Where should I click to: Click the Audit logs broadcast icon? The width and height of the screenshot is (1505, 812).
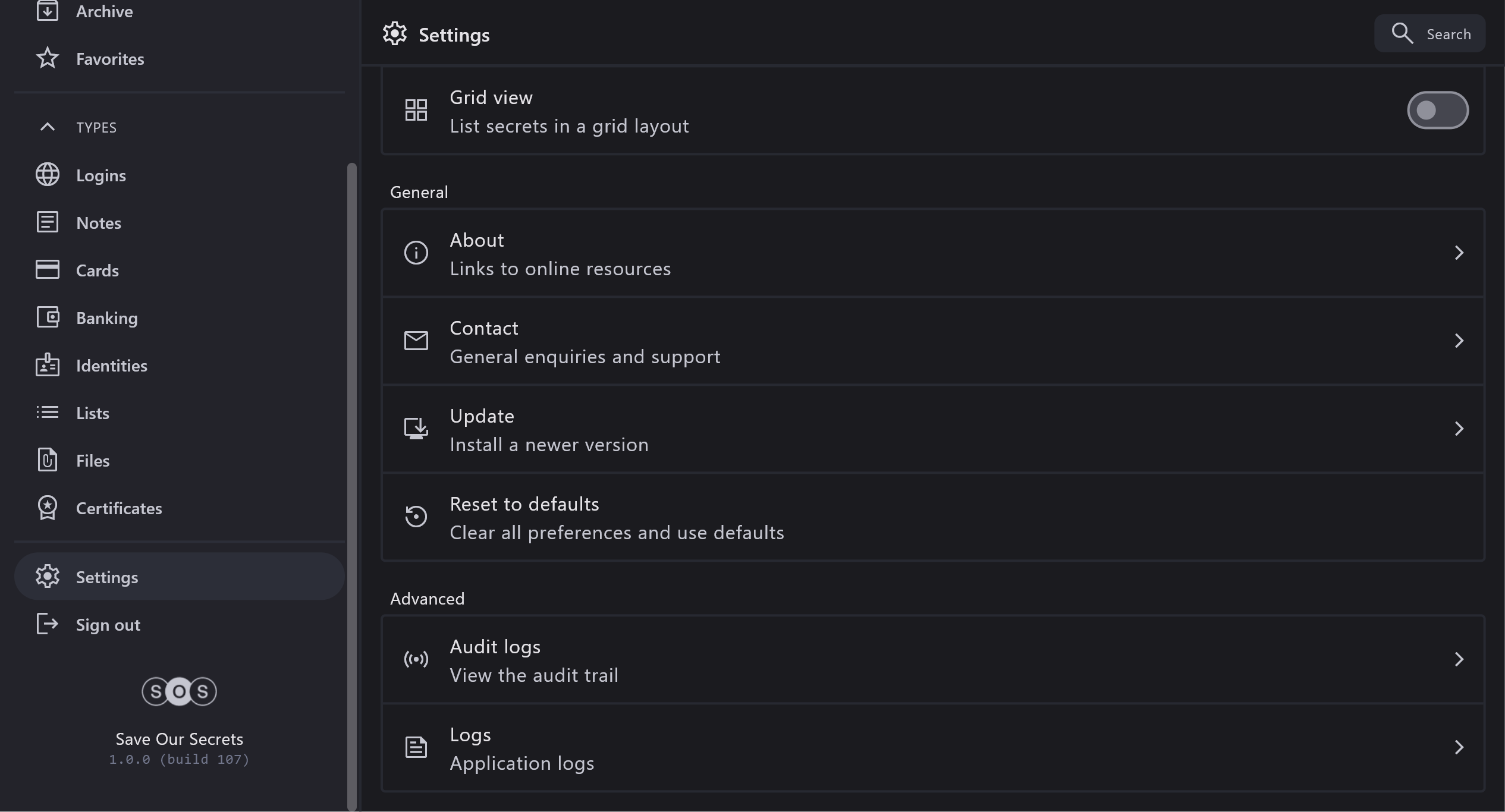tap(416, 659)
